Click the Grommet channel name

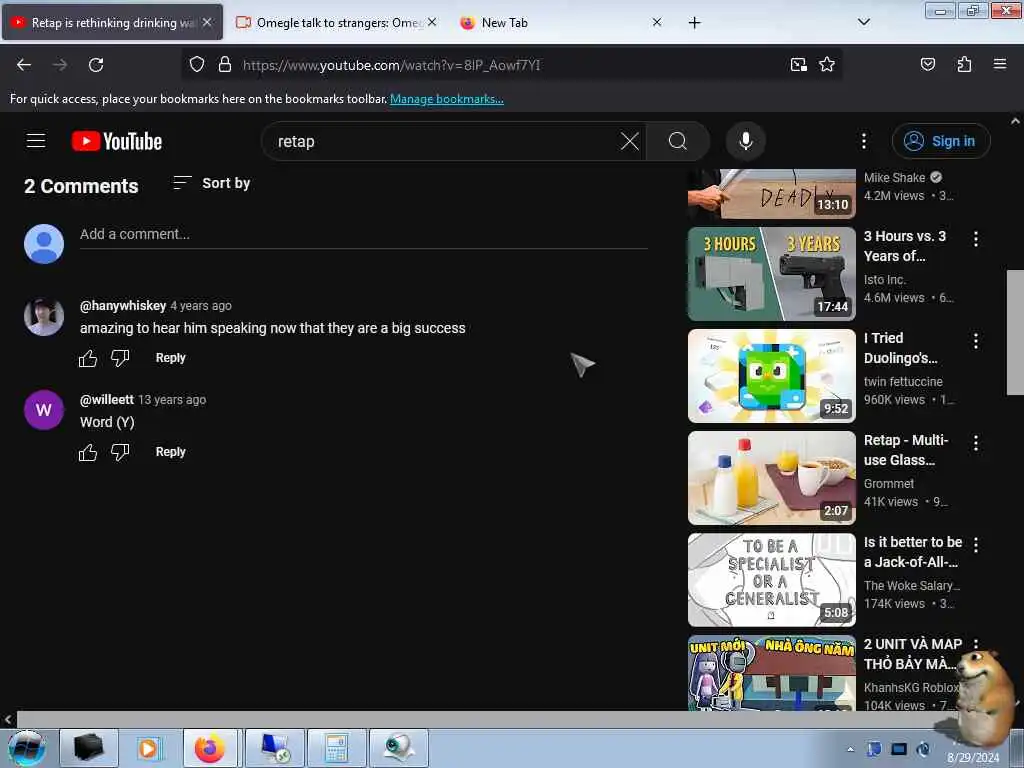click(889, 483)
